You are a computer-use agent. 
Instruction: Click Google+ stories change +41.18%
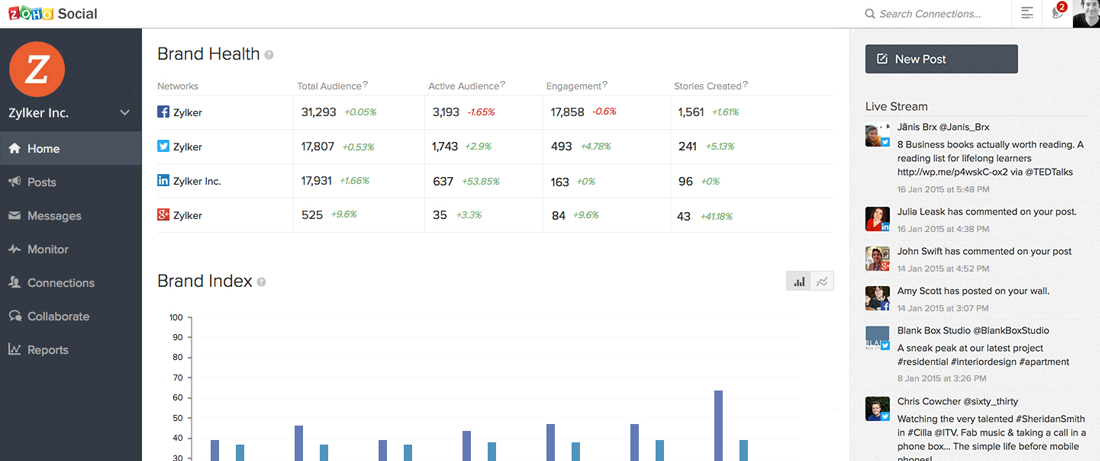716,217
